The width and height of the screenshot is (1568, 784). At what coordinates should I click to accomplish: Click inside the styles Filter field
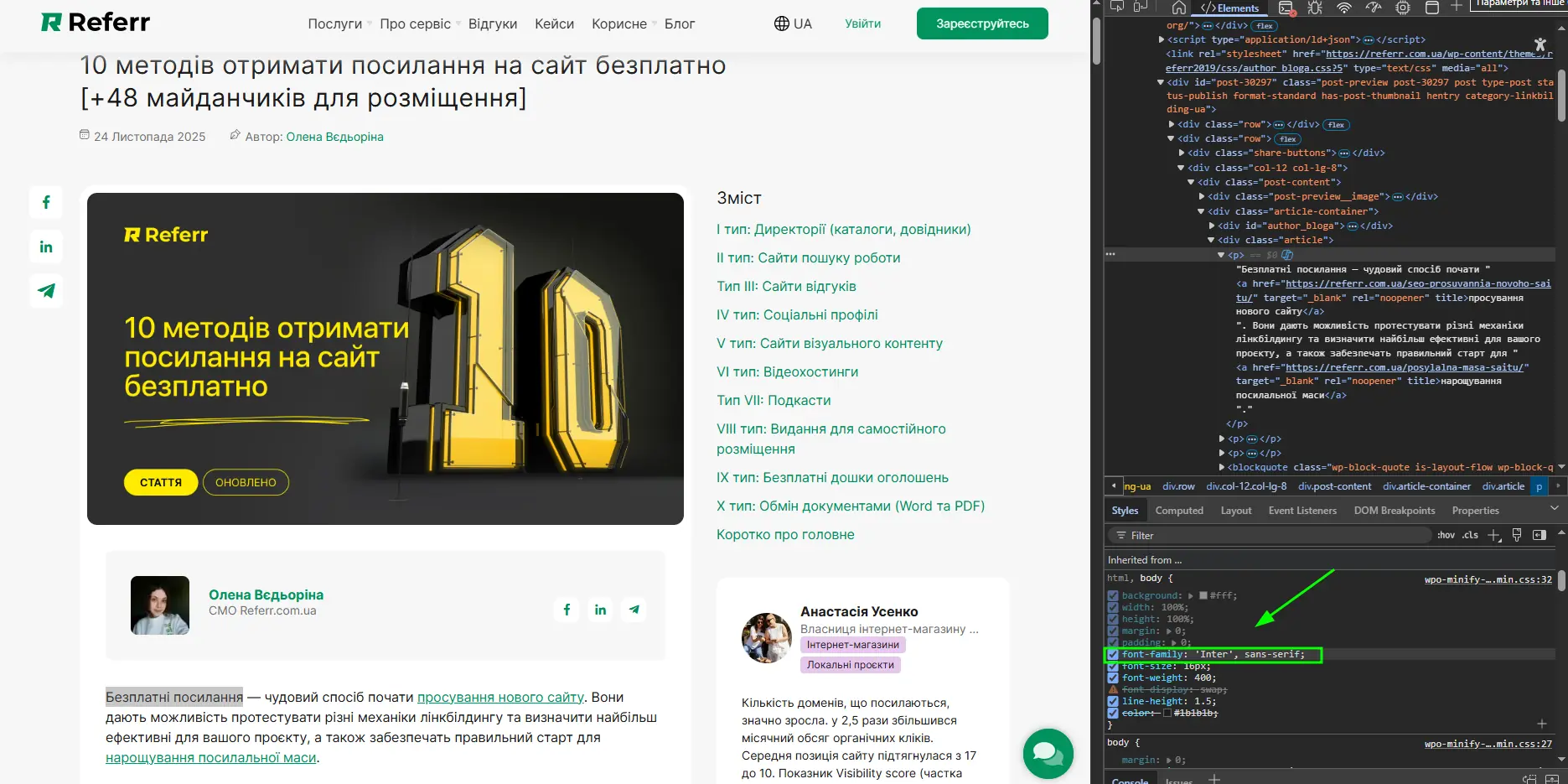click(x=1173, y=535)
